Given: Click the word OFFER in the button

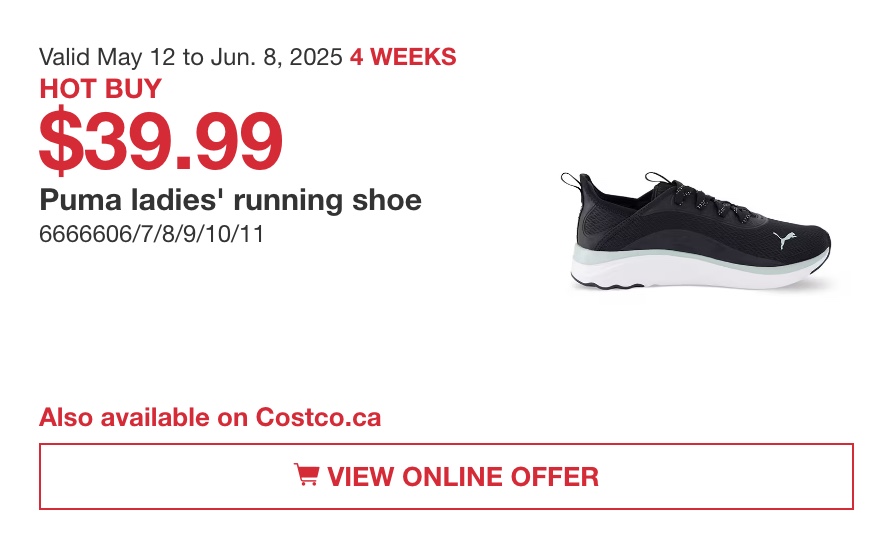Looking at the screenshot, I should coord(554,476).
